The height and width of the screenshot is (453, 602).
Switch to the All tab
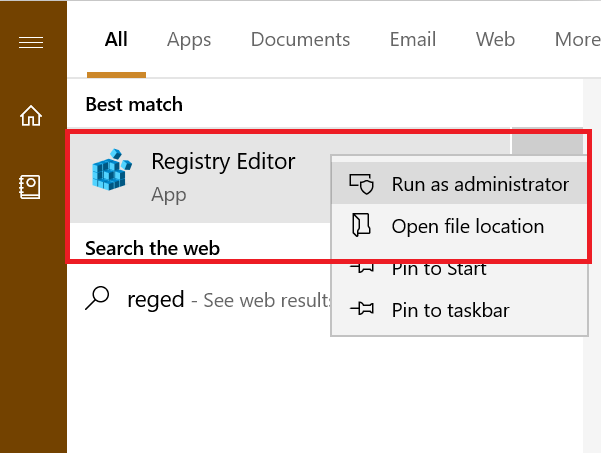tap(116, 39)
